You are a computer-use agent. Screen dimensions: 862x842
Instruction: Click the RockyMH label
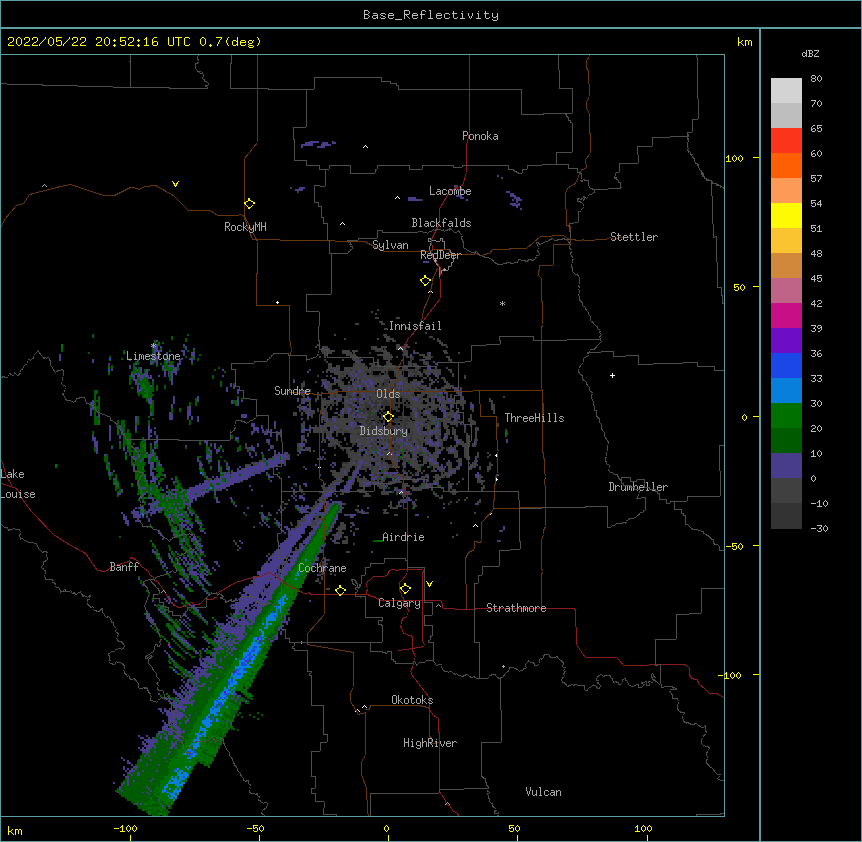pyautogui.click(x=245, y=226)
